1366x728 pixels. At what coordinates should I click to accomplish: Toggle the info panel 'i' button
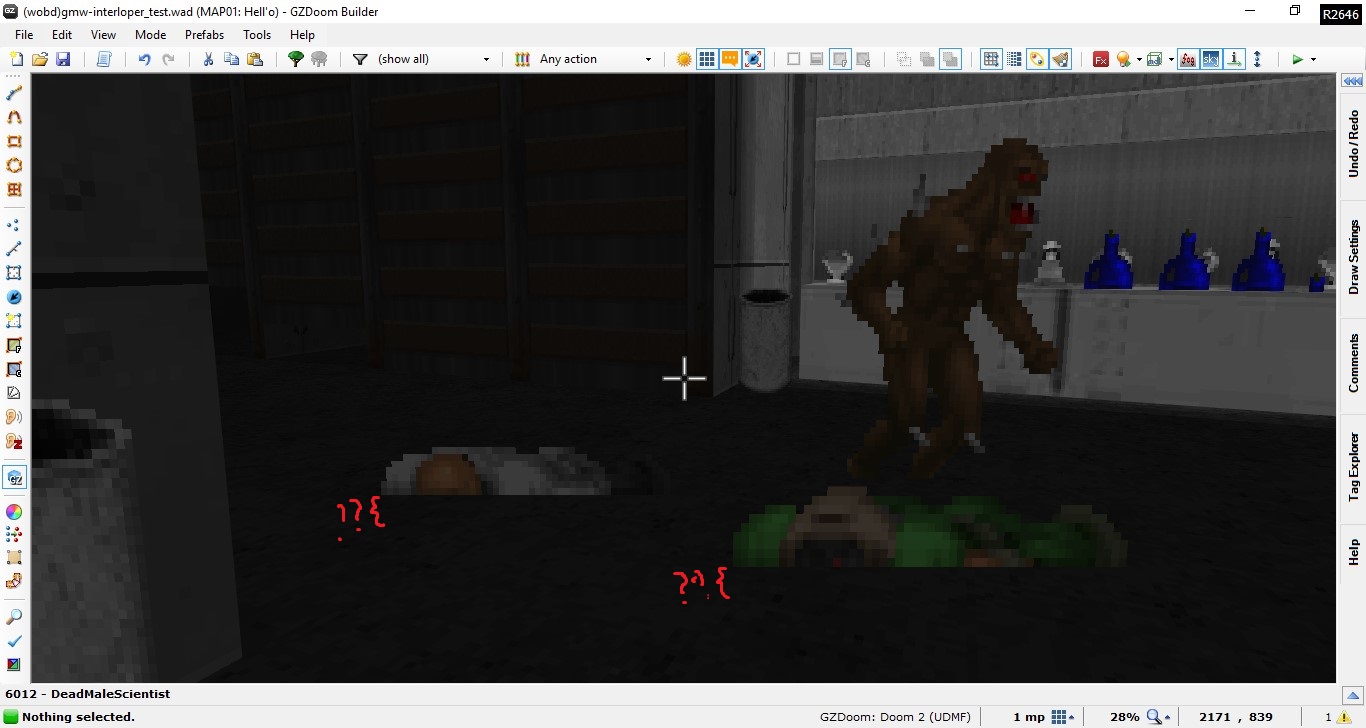pyautogui.click(x=1235, y=59)
